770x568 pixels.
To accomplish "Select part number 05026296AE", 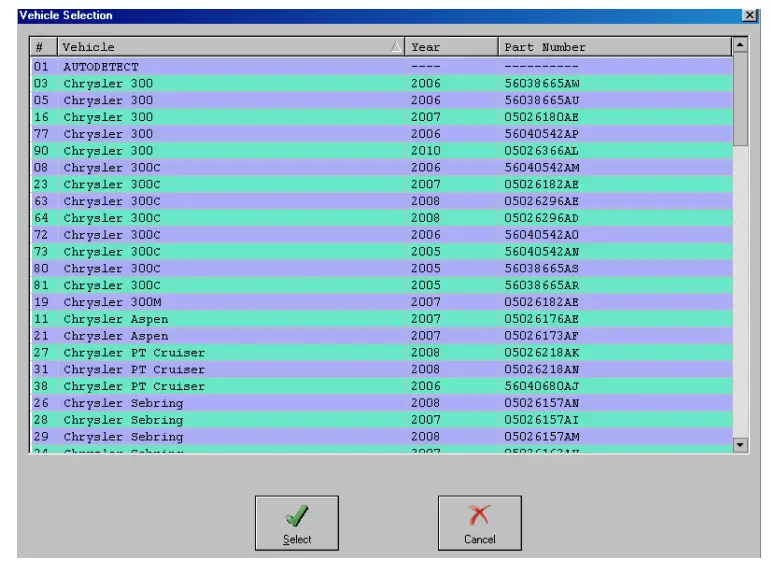I will pyautogui.click(x=541, y=201).
